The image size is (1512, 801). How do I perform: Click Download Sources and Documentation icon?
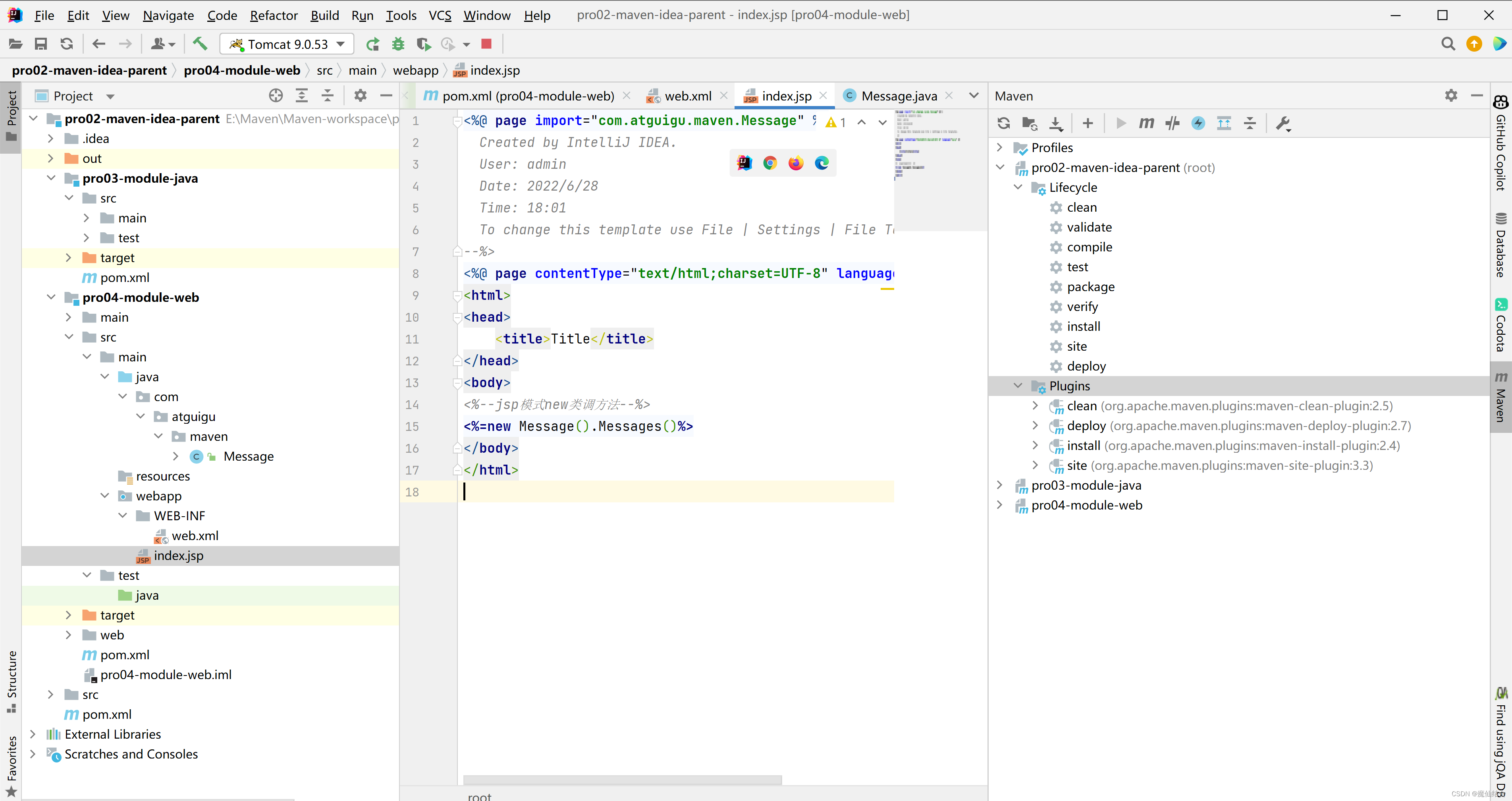click(x=1056, y=124)
